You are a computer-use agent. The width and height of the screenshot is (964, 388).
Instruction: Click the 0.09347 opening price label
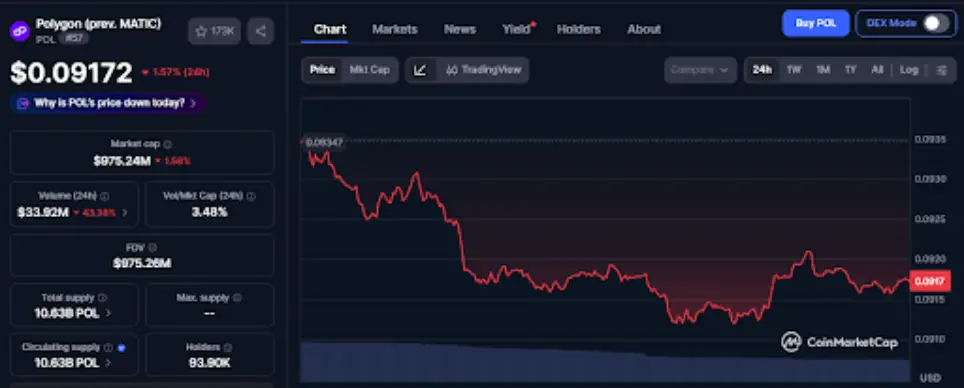[324, 143]
